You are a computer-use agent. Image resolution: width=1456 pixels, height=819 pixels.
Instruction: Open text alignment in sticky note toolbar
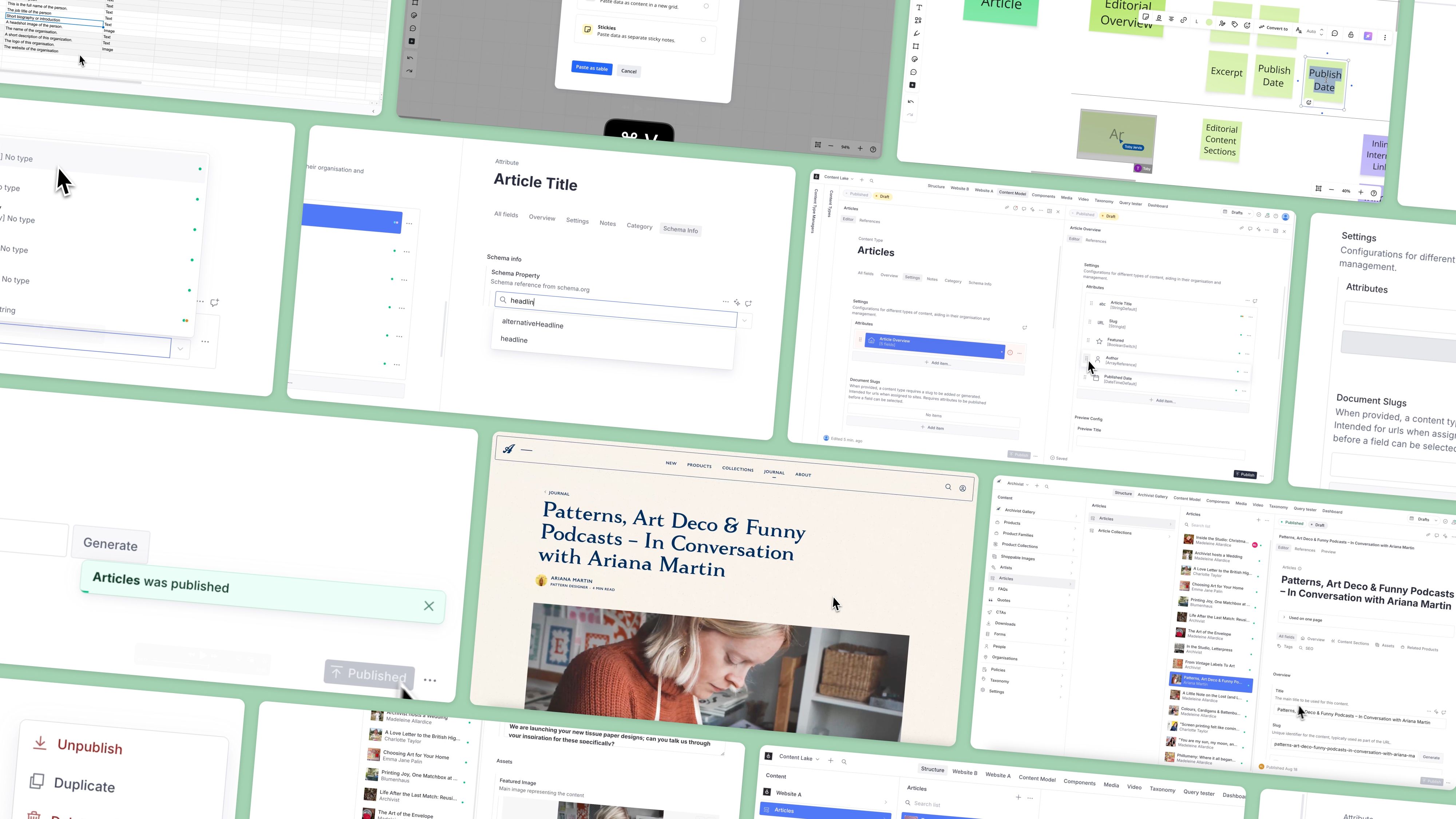click(1172, 19)
